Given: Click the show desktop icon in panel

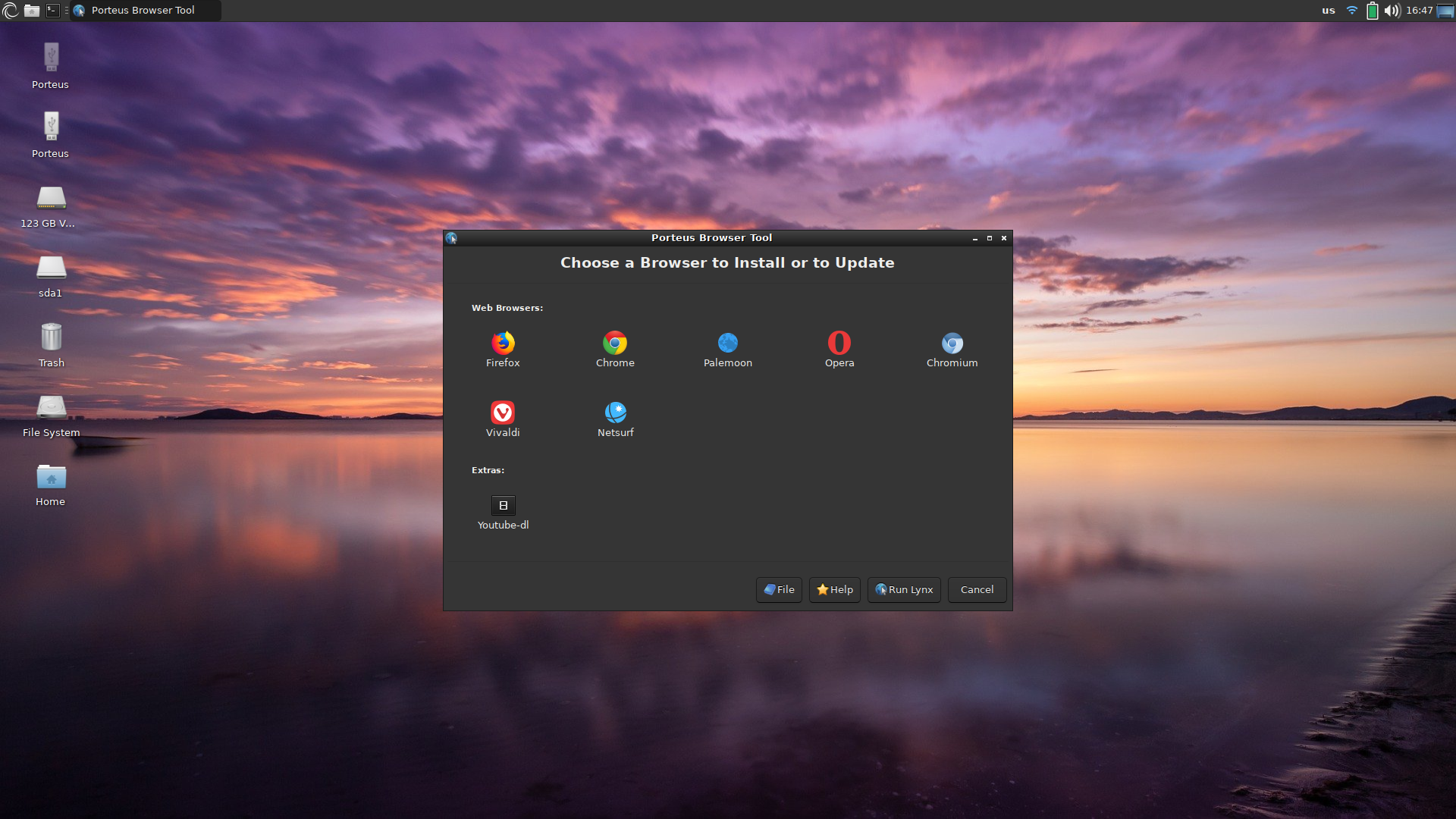Looking at the screenshot, I should pyautogui.click(x=1445, y=11).
